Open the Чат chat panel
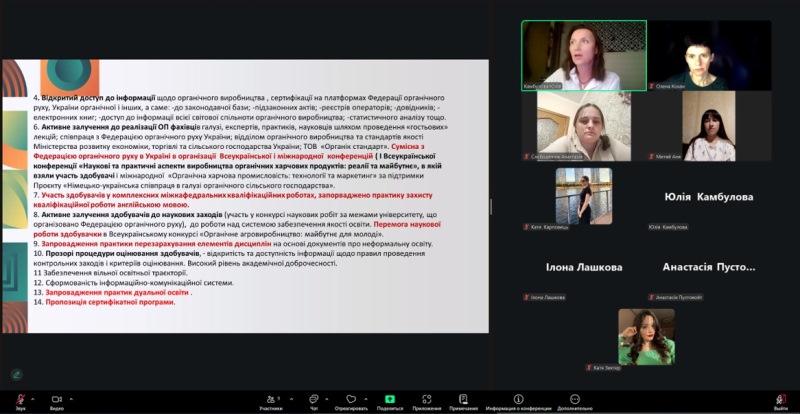 point(314,402)
